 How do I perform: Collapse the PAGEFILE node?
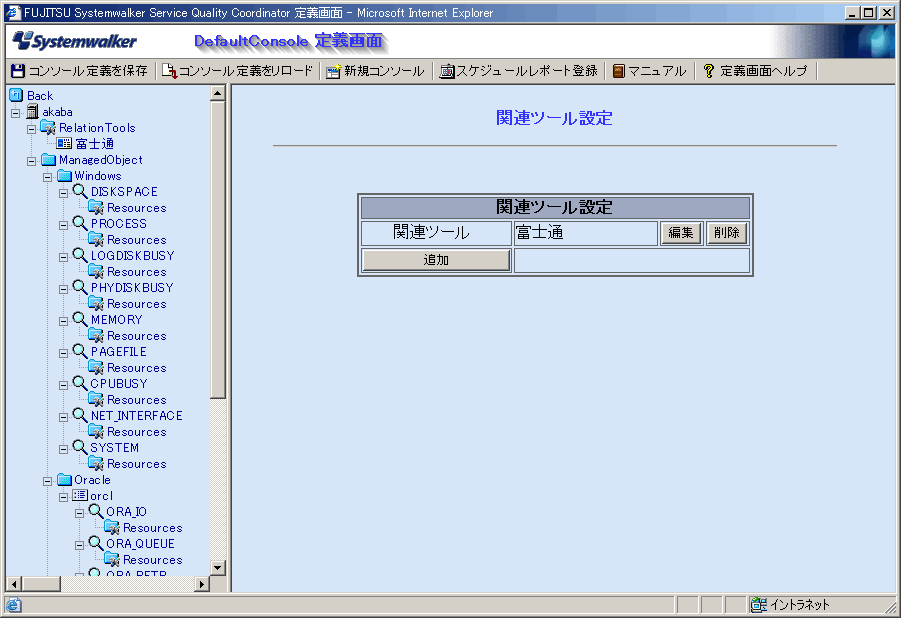tap(64, 353)
